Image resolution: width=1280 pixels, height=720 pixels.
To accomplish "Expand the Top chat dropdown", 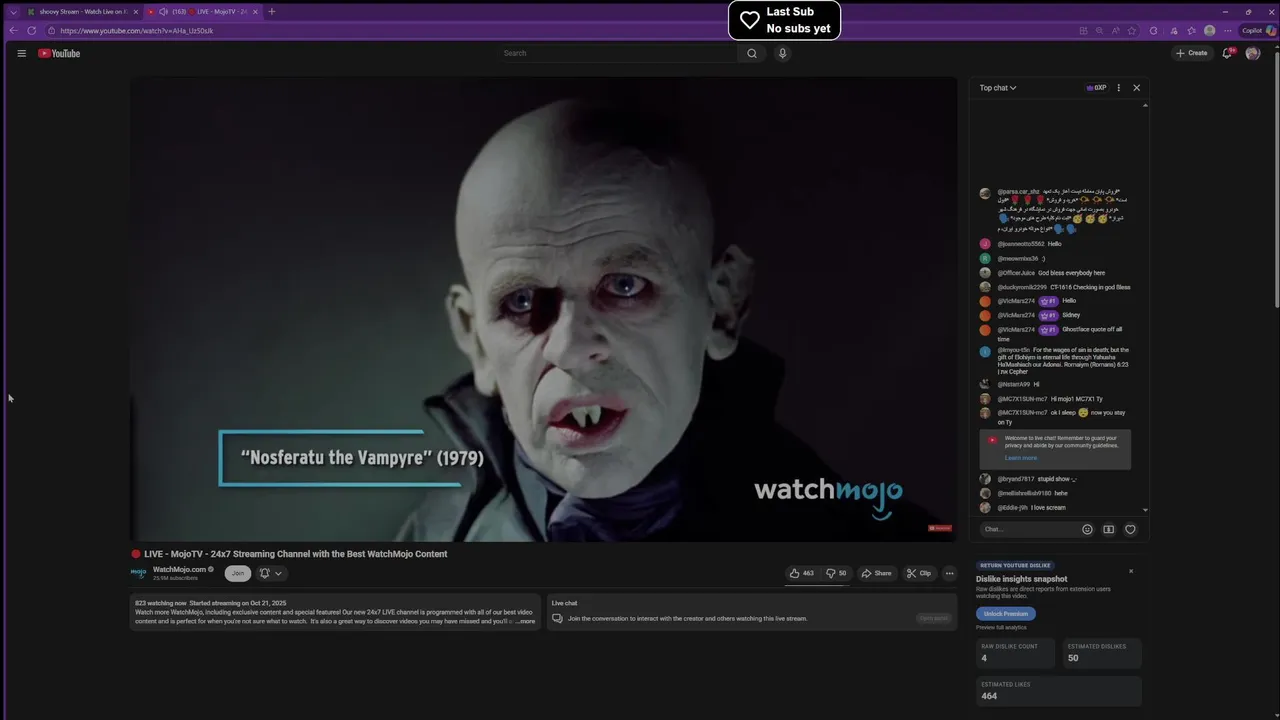I will tap(998, 88).
